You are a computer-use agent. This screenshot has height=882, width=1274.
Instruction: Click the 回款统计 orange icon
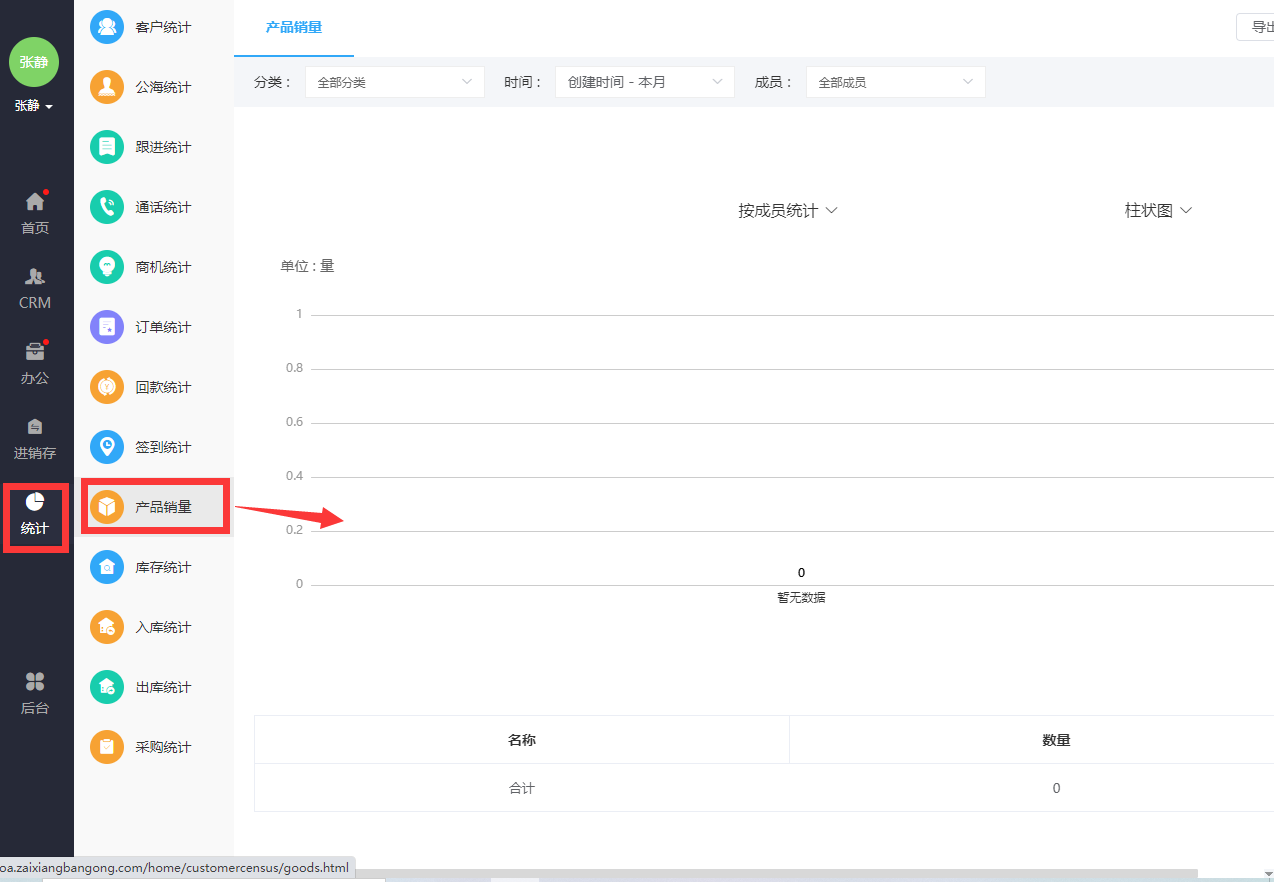(x=107, y=387)
